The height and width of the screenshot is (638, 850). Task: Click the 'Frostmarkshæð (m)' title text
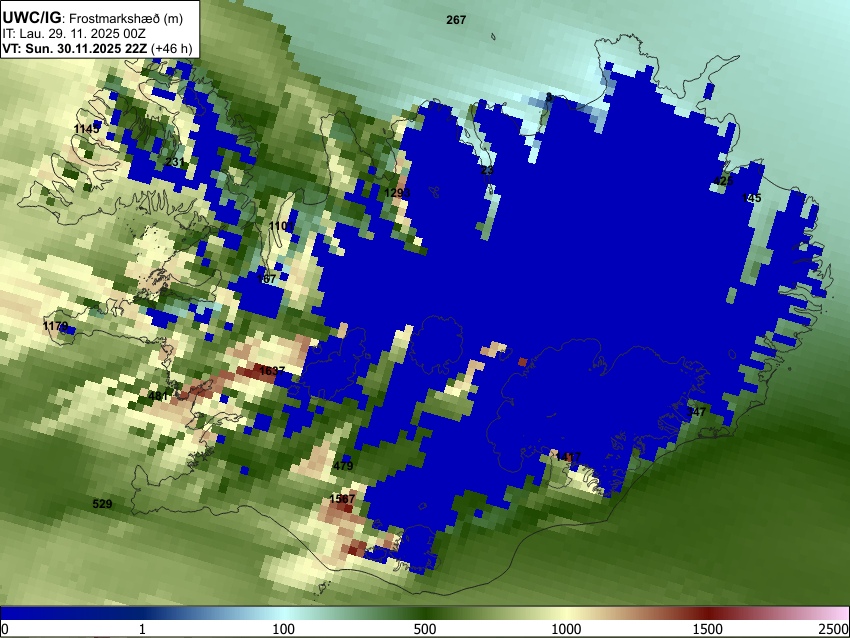pos(126,18)
